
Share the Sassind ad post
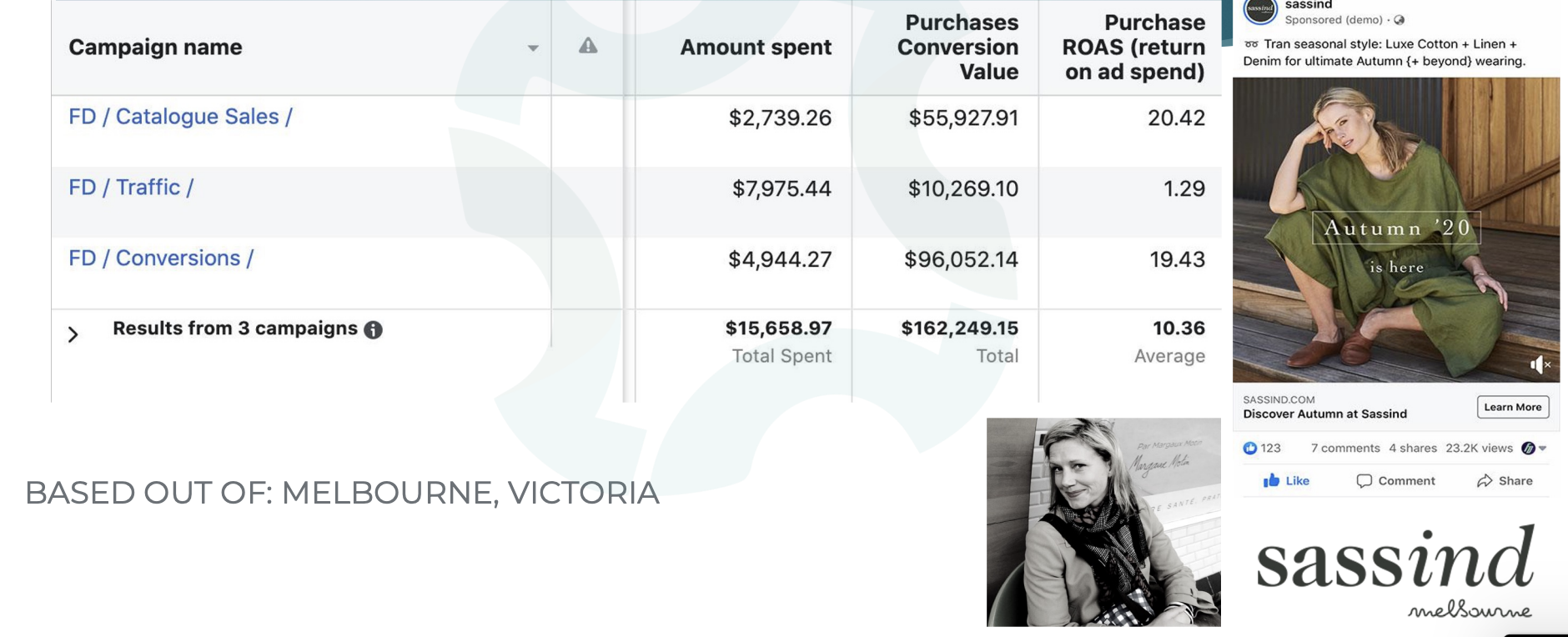click(x=1505, y=481)
